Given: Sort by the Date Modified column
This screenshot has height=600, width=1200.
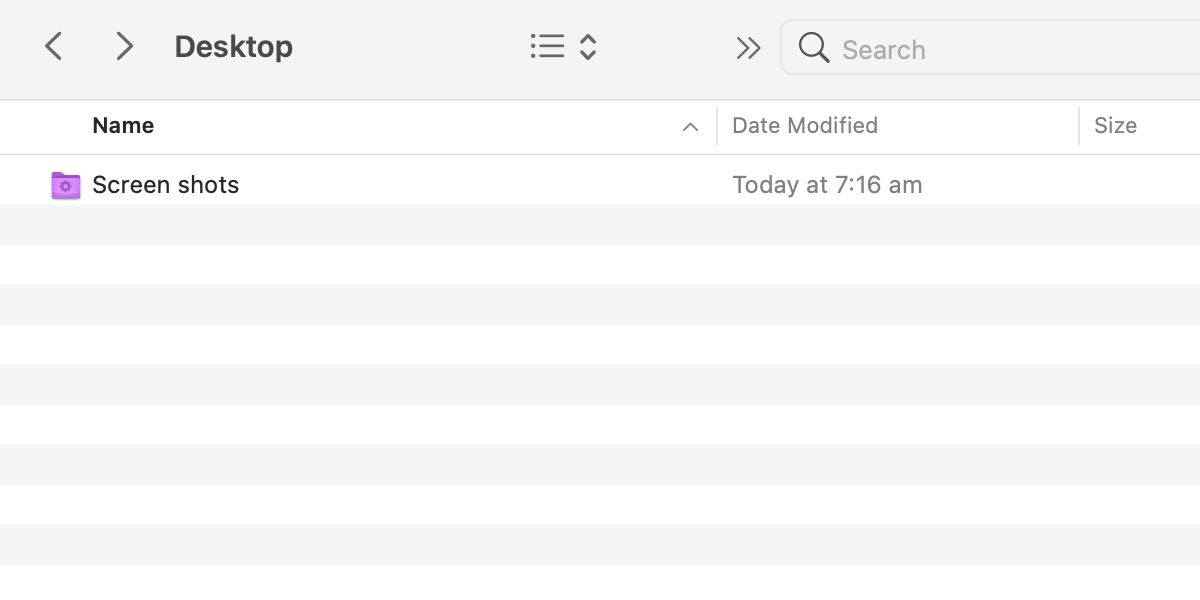Looking at the screenshot, I should pyautogui.click(x=805, y=126).
